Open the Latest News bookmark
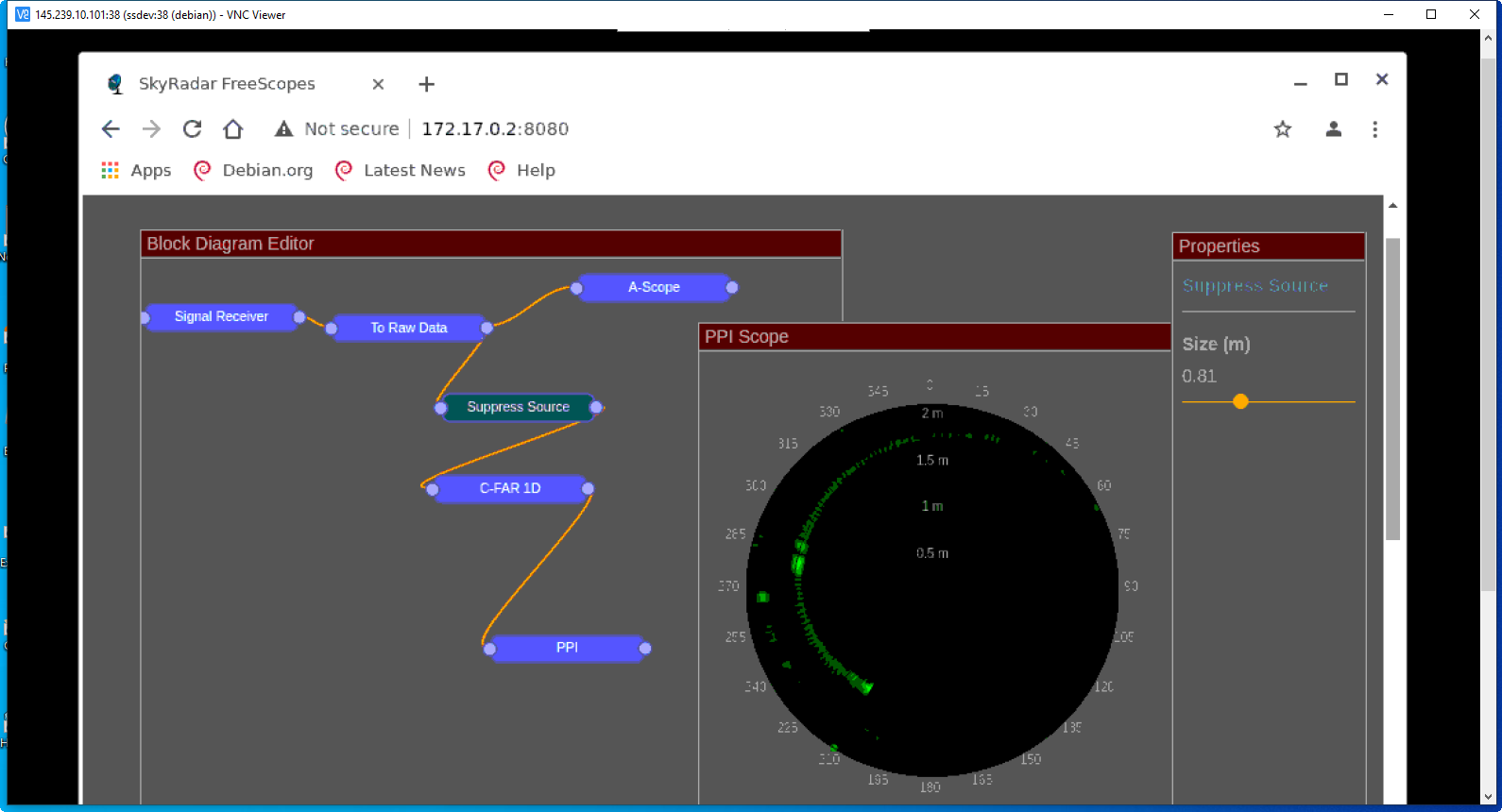This screenshot has height=812, width=1502. [x=401, y=171]
